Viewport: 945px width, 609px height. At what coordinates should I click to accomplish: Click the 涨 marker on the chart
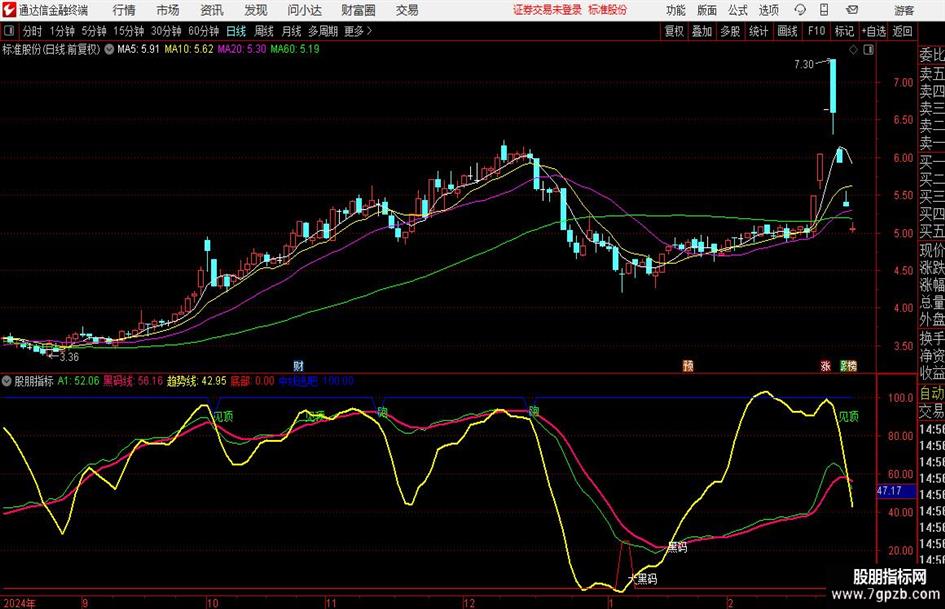coord(825,365)
